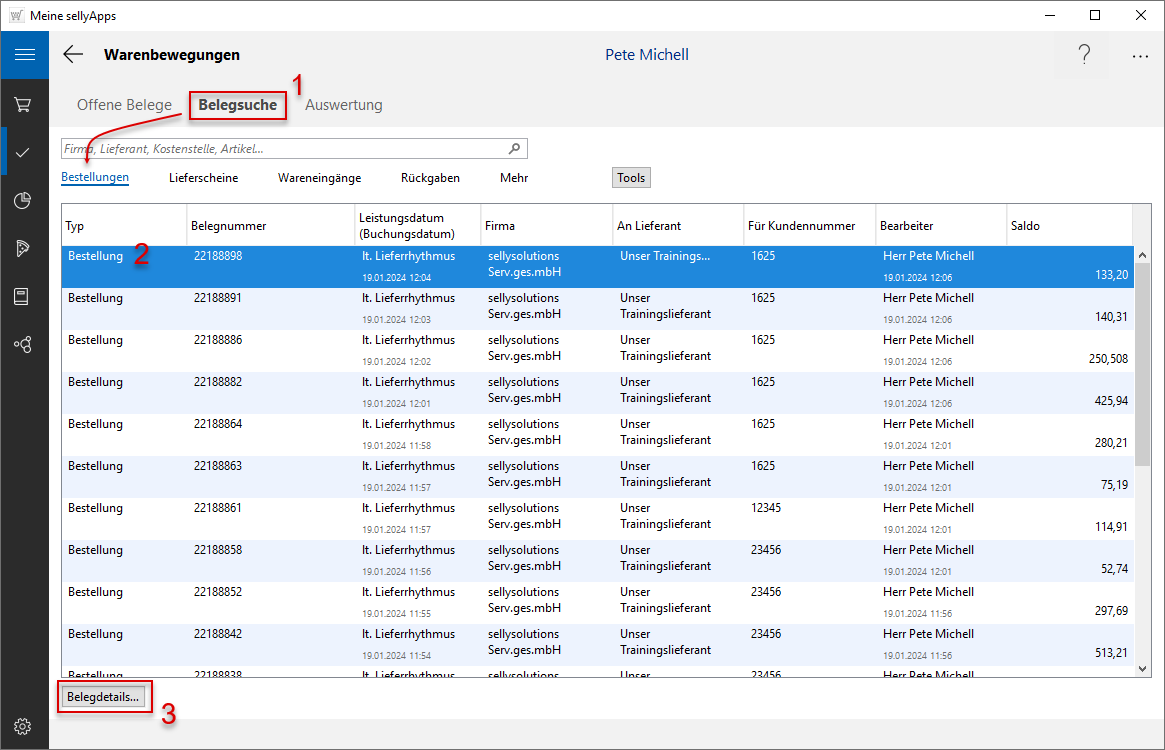Click the book icon in sidebar
The image size is (1165, 750).
coord(24,296)
